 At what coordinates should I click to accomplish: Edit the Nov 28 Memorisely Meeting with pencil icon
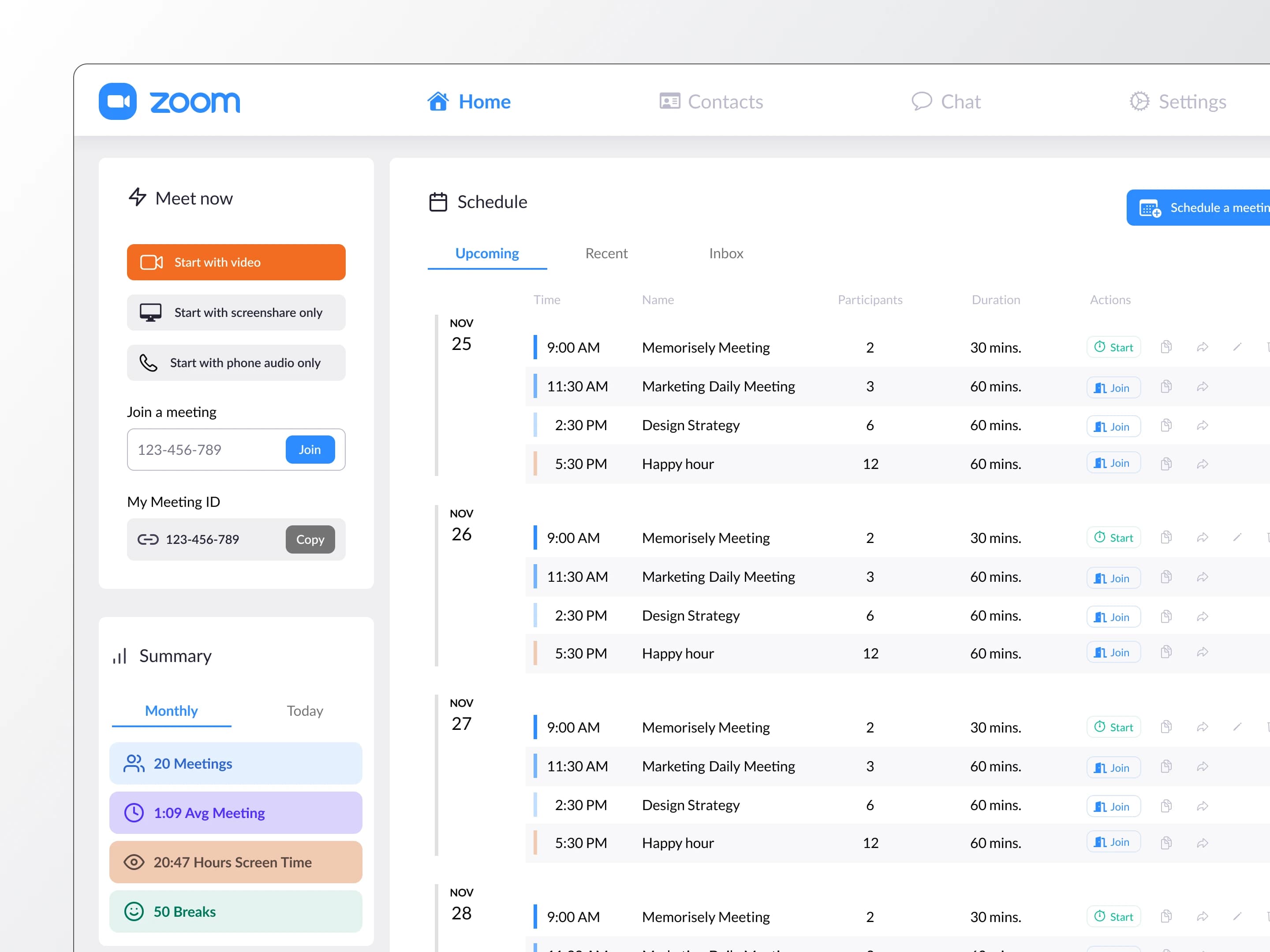pos(1237,916)
